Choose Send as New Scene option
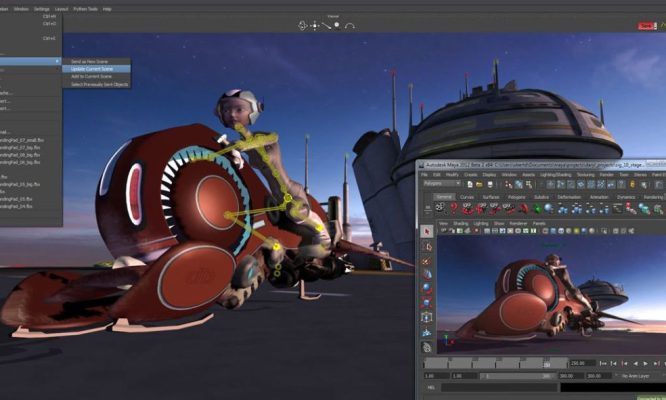 [90, 60]
